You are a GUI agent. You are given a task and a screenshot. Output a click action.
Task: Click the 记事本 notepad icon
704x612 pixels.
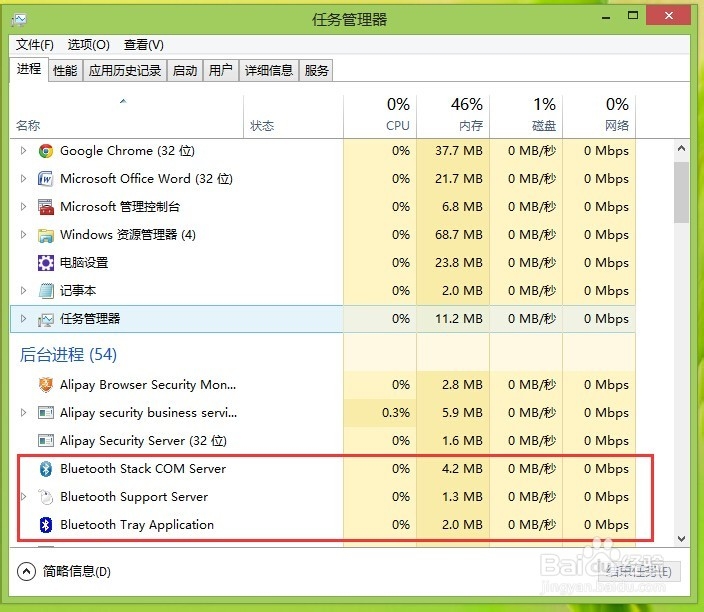tap(46, 291)
